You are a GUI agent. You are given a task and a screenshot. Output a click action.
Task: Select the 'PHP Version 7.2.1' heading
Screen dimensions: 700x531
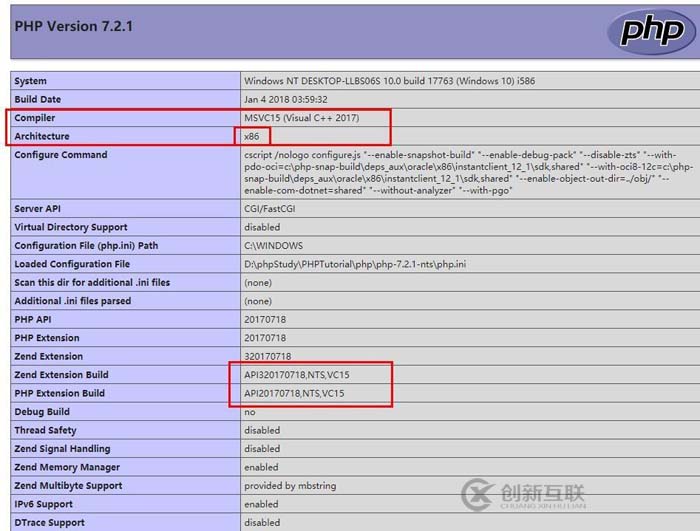point(74,26)
